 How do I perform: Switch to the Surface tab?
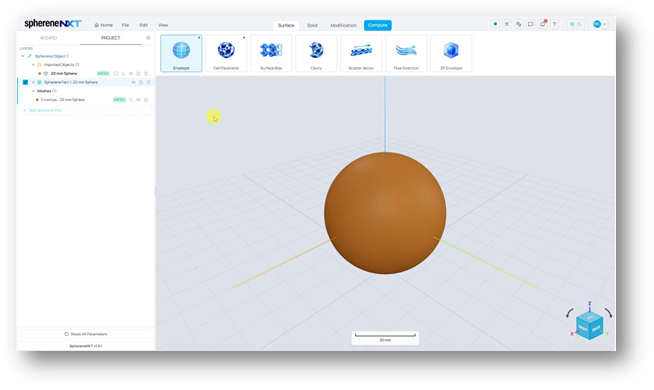[286, 25]
